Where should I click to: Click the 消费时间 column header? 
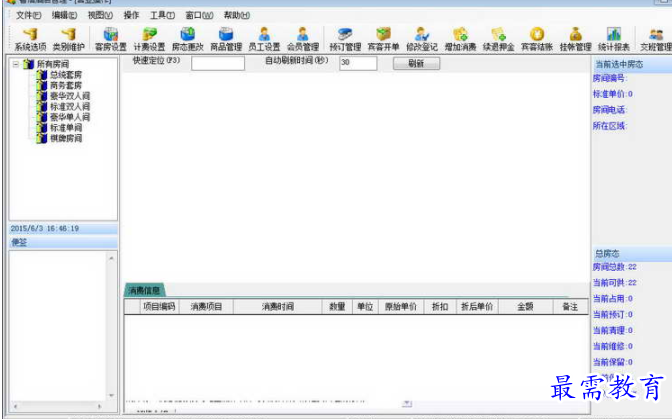tap(278, 307)
